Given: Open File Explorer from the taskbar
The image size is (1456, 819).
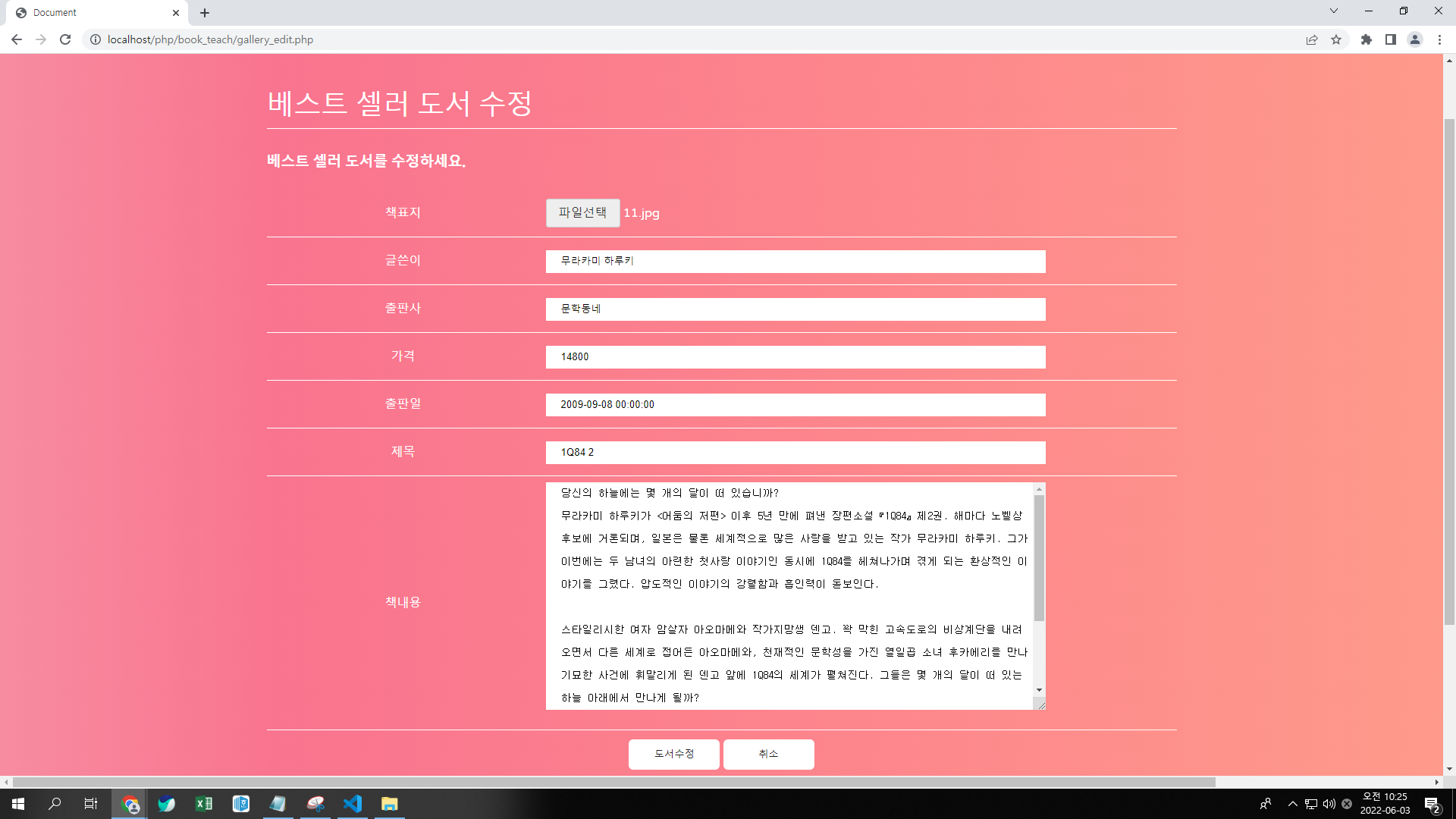Looking at the screenshot, I should (390, 804).
